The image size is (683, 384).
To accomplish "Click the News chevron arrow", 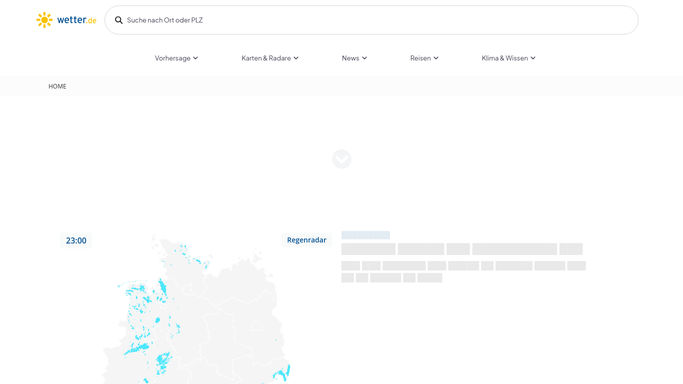I will point(364,58).
